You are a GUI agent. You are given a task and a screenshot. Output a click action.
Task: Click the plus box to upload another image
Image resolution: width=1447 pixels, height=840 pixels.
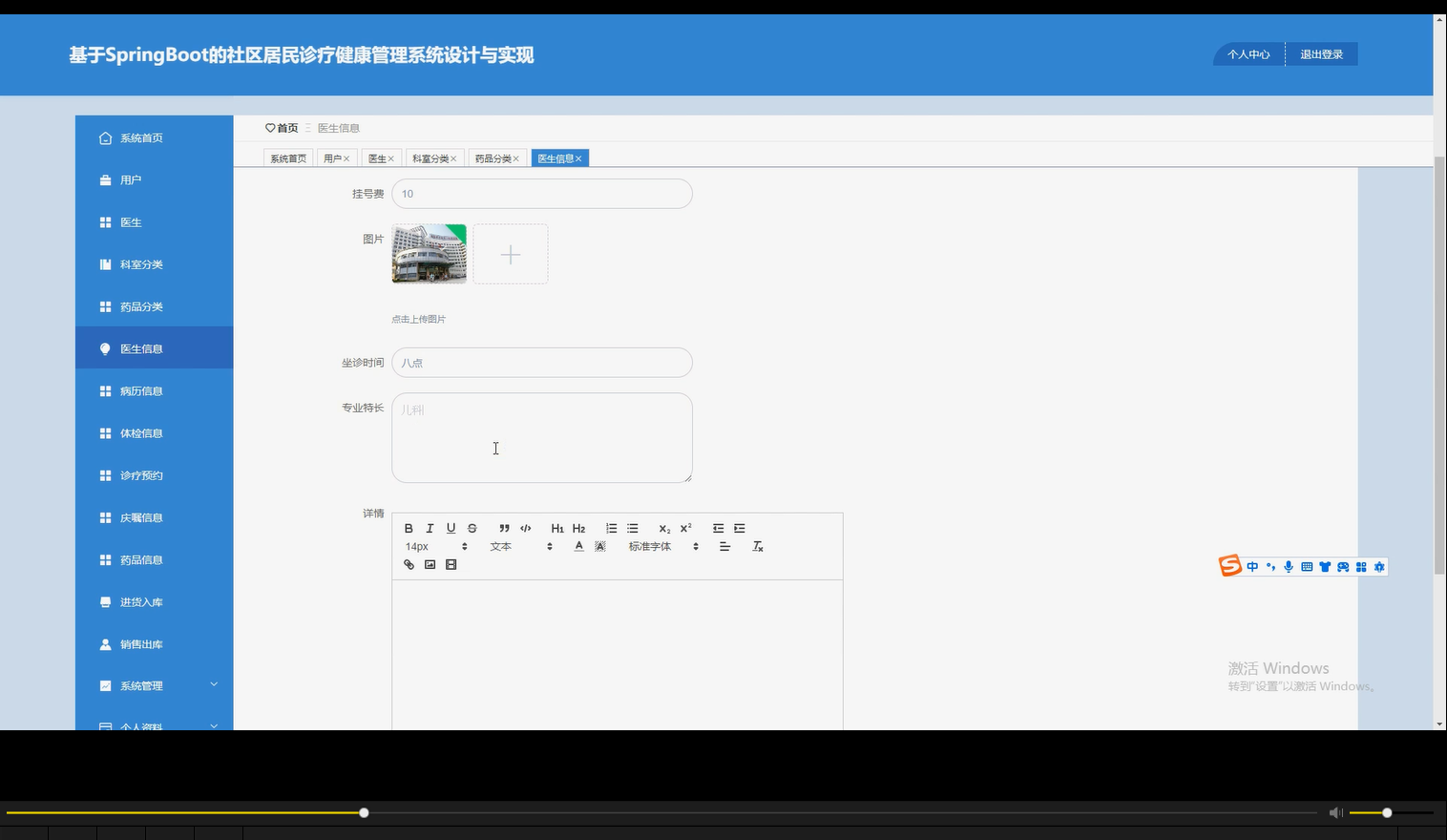tap(510, 254)
